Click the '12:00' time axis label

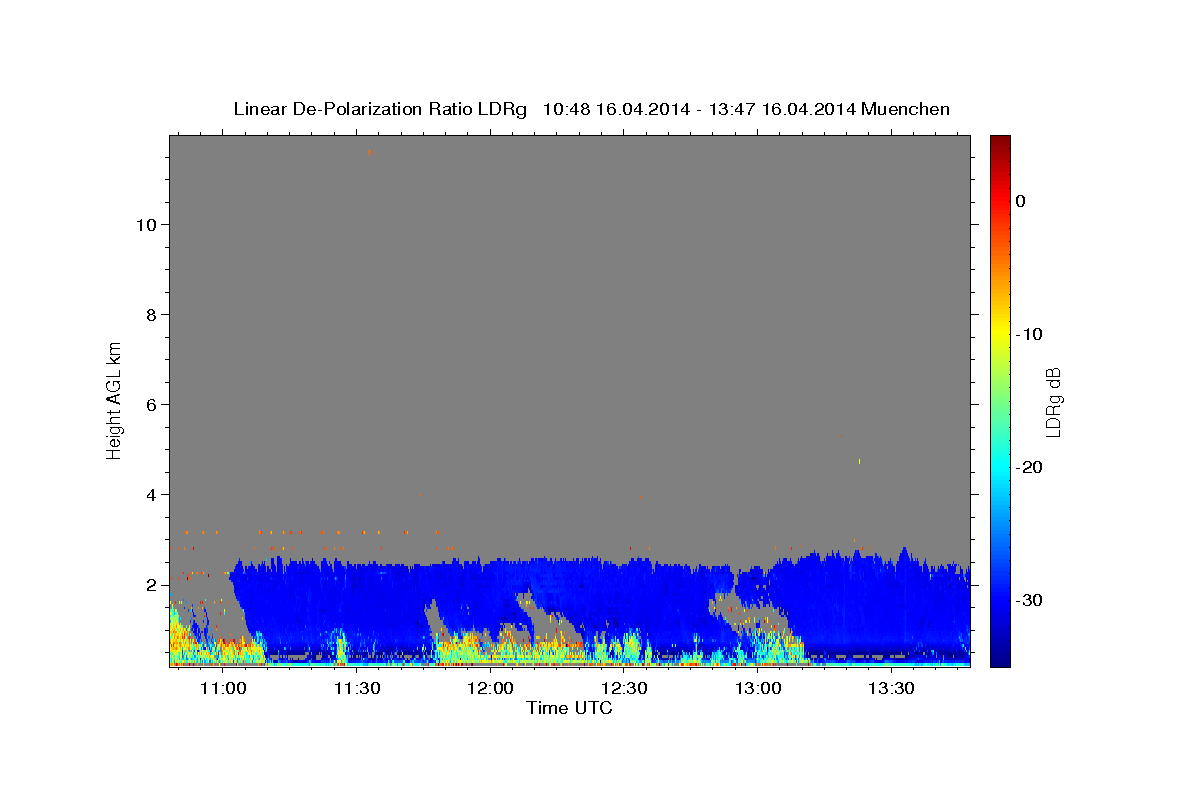pos(491,688)
